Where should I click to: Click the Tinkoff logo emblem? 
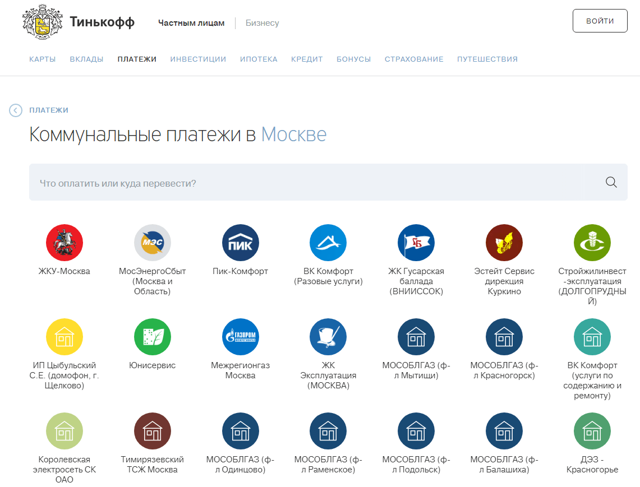[42, 22]
